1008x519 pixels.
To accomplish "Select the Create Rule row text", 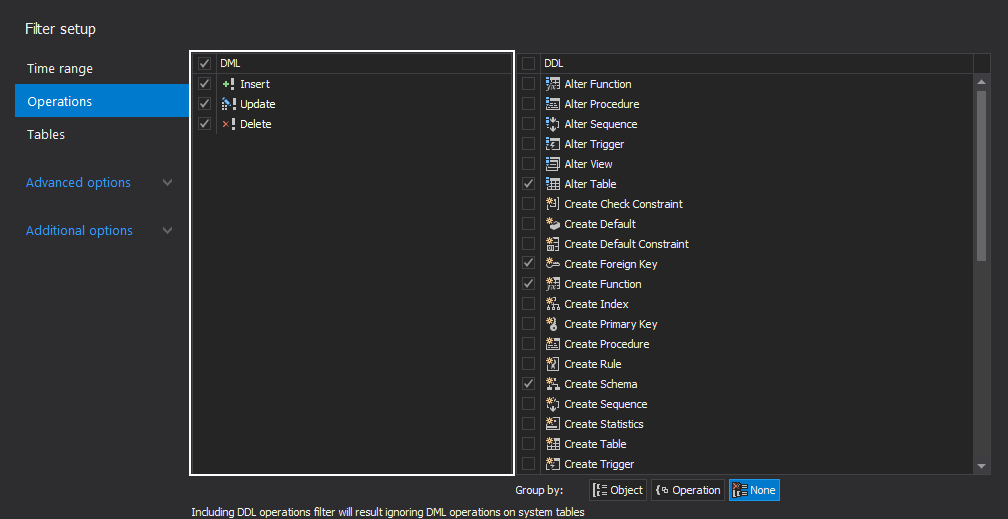I will 593,364.
